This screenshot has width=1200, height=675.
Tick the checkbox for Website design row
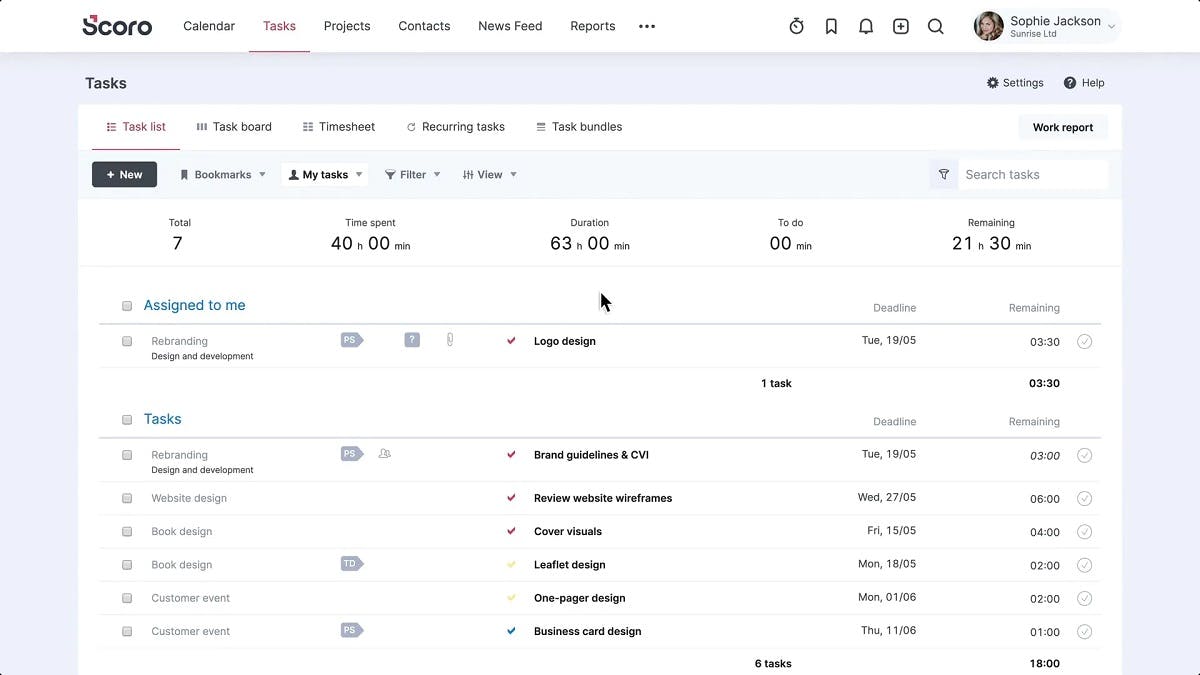click(127, 498)
